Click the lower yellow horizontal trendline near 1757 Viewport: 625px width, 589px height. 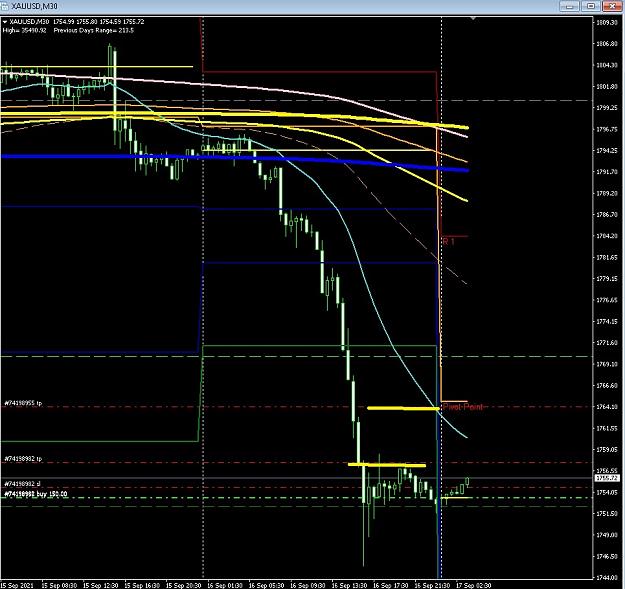(387, 465)
